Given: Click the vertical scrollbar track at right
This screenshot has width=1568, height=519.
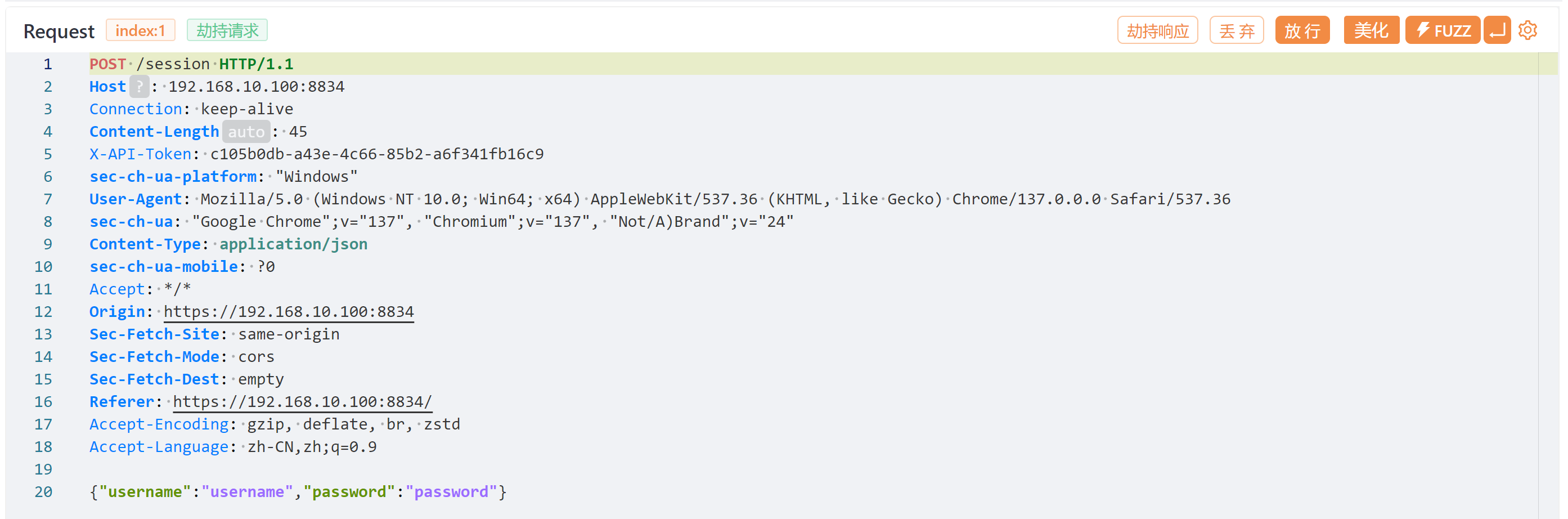Looking at the screenshot, I should point(1548,285).
